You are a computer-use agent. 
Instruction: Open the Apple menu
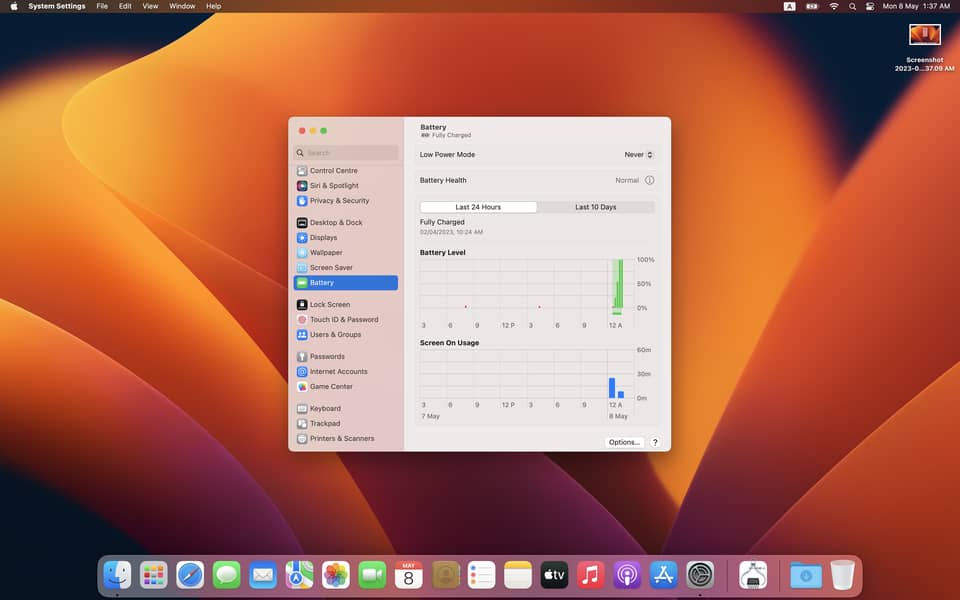[x=14, y=6]
